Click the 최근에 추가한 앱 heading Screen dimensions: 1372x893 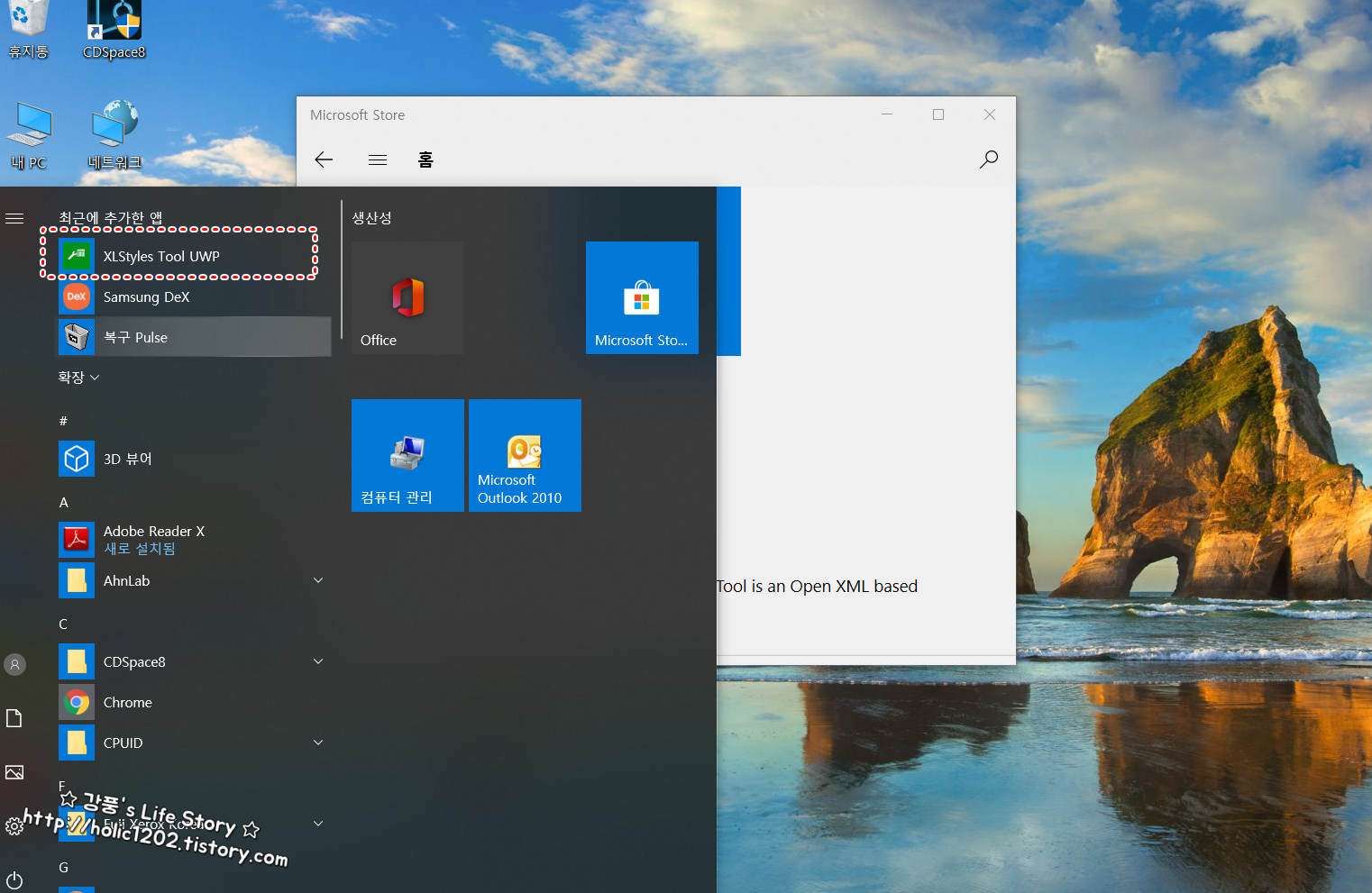pyautogui.click(x=110, y=218)
